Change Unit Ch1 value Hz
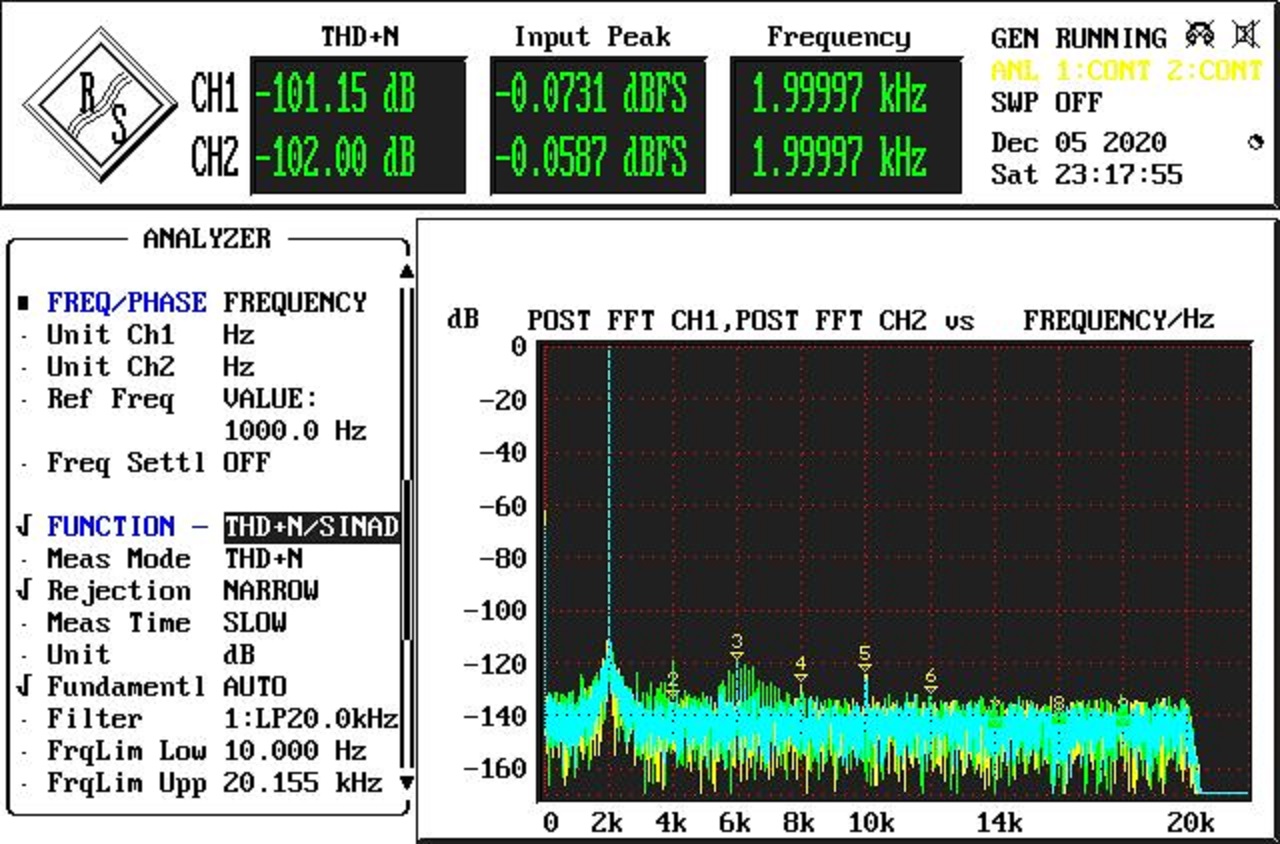Viewport: 1280px width, 844px height. 239,335
